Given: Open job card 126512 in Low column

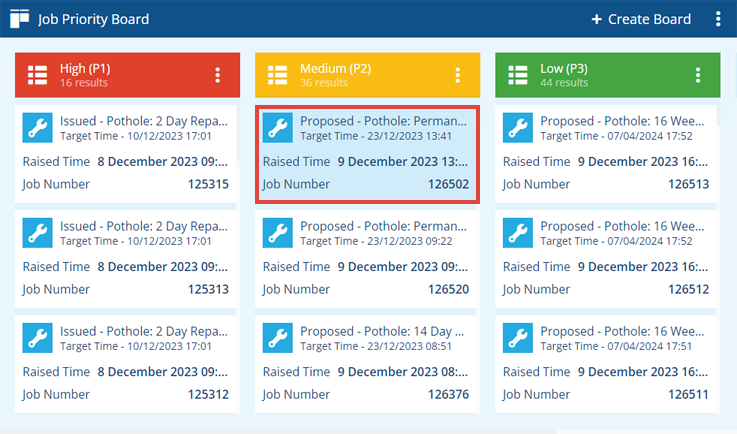Looking at the screenshot, I should pos(606,259).
